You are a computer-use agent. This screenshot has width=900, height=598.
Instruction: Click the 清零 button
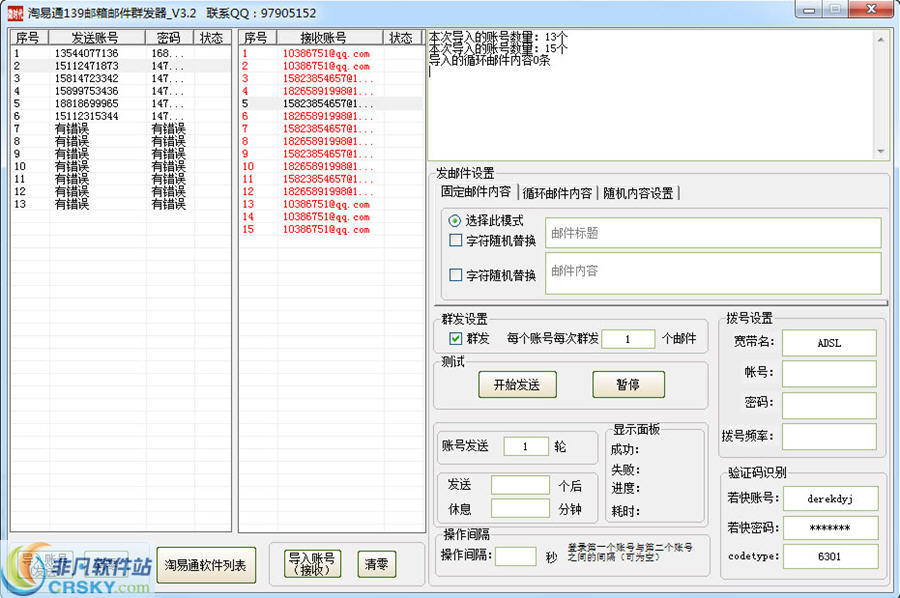(x=377, y=564)
